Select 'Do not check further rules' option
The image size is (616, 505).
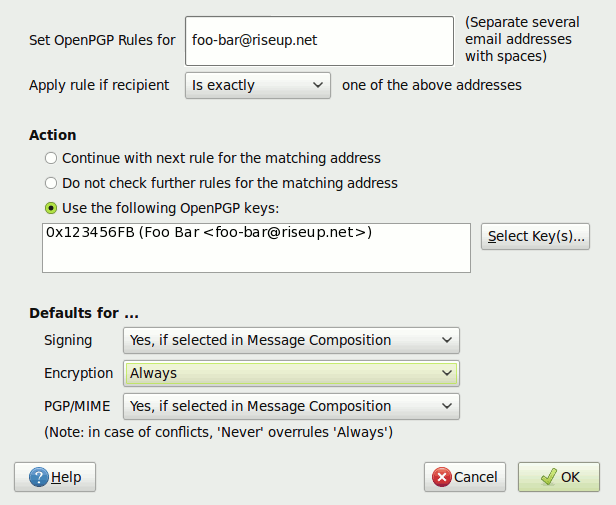click(x=51, y=183)
